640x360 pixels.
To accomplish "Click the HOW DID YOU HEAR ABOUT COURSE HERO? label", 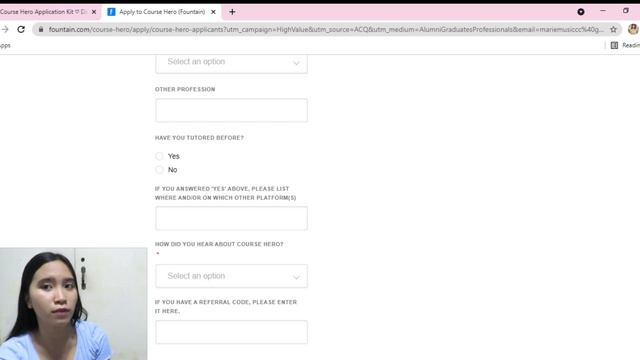I will pyautogui.click(x=219, y=244).
